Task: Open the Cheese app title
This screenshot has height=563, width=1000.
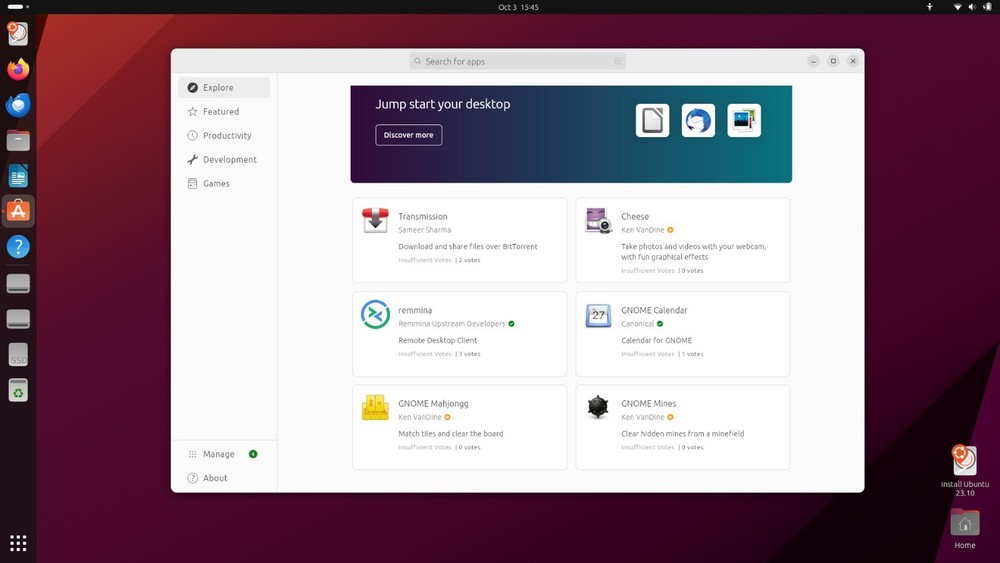Action: pos(635,217)
